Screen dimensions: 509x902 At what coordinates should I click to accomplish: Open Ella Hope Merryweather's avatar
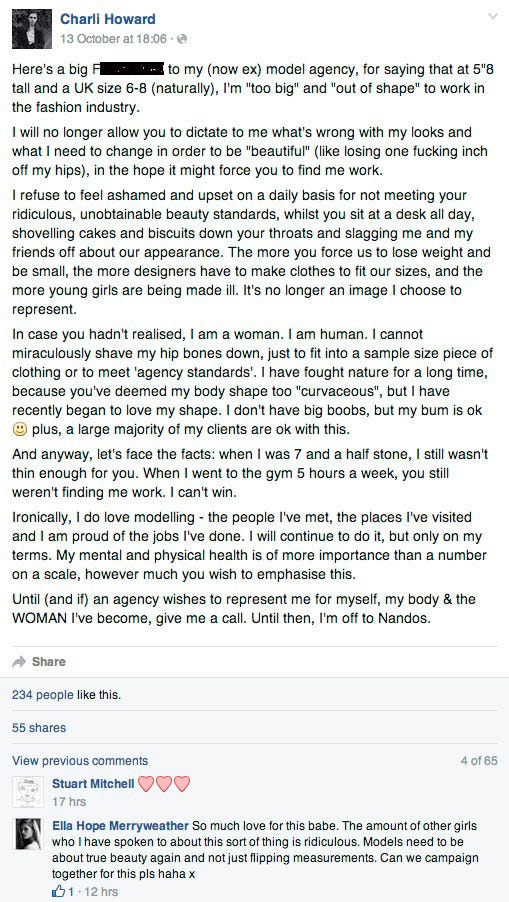[28, 834]
